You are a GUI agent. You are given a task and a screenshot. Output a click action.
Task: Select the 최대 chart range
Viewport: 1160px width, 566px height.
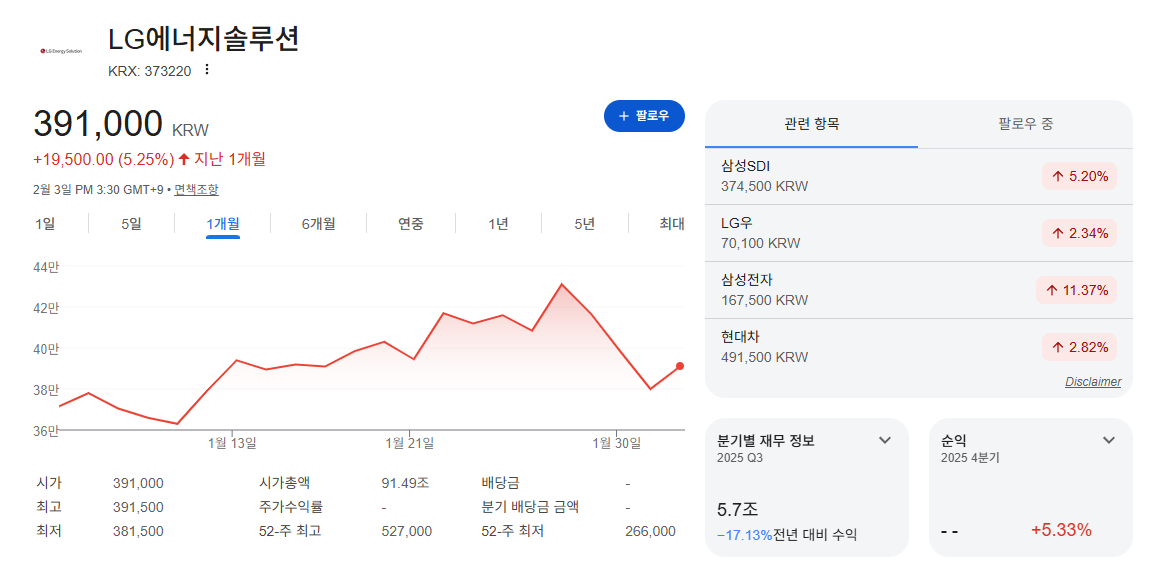coord(672,223)
